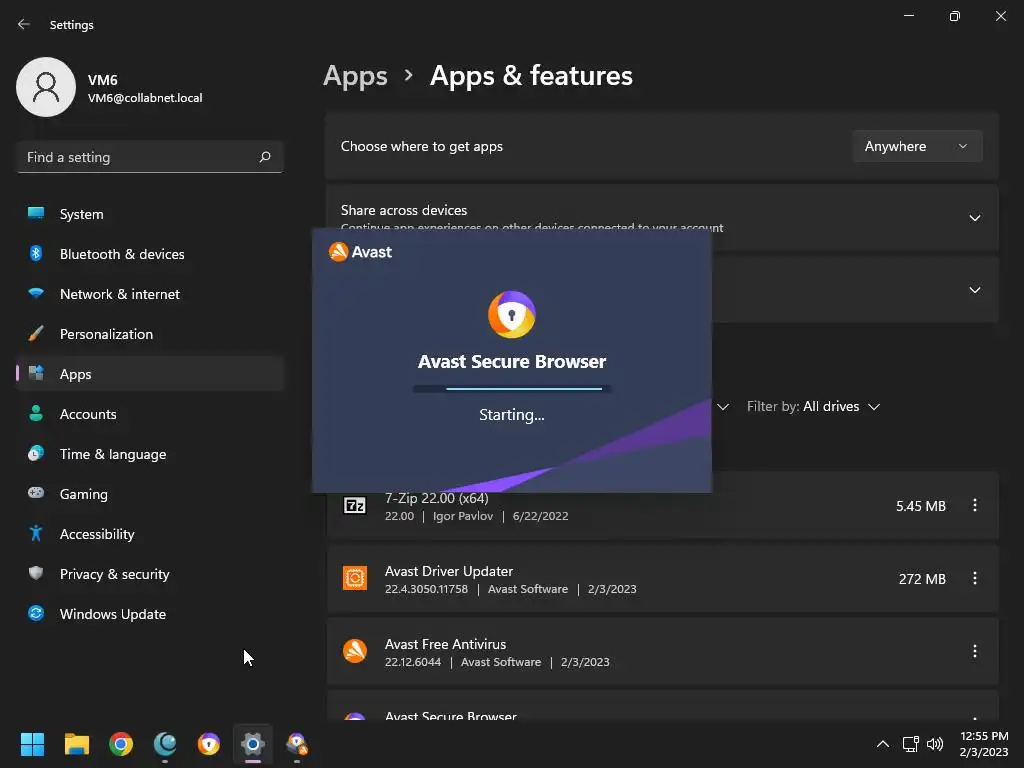Click the Settings gear on the taskbar

click(253, 744)
